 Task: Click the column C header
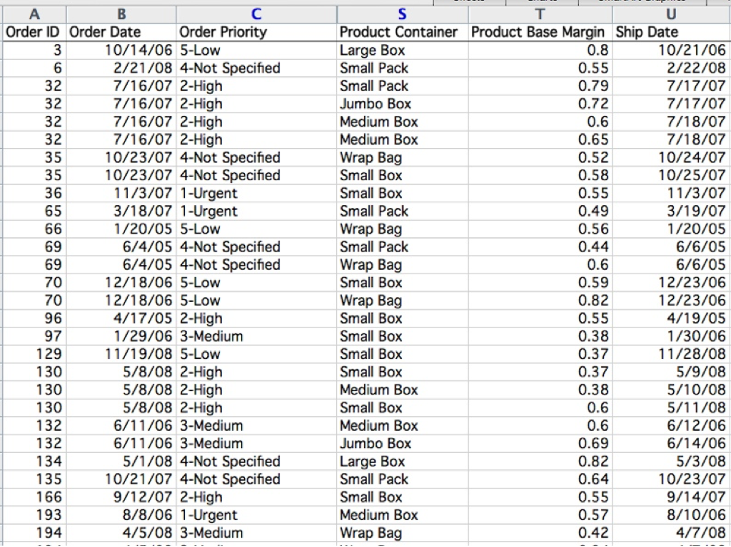pyautogui.click(x=255, y=14)
